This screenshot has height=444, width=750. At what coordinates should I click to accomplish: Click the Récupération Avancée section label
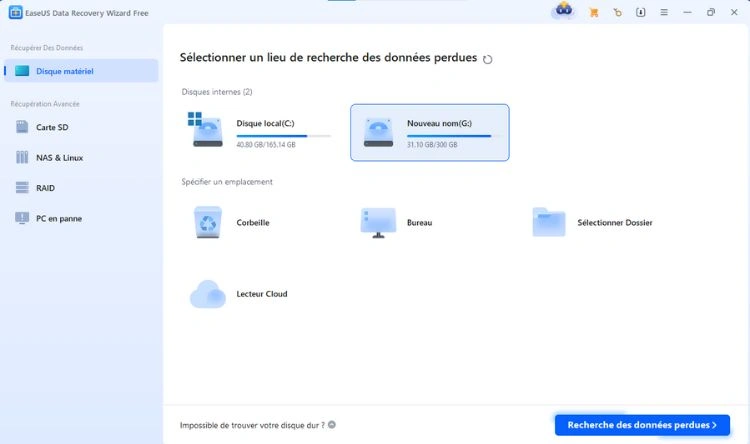[45, 104]
